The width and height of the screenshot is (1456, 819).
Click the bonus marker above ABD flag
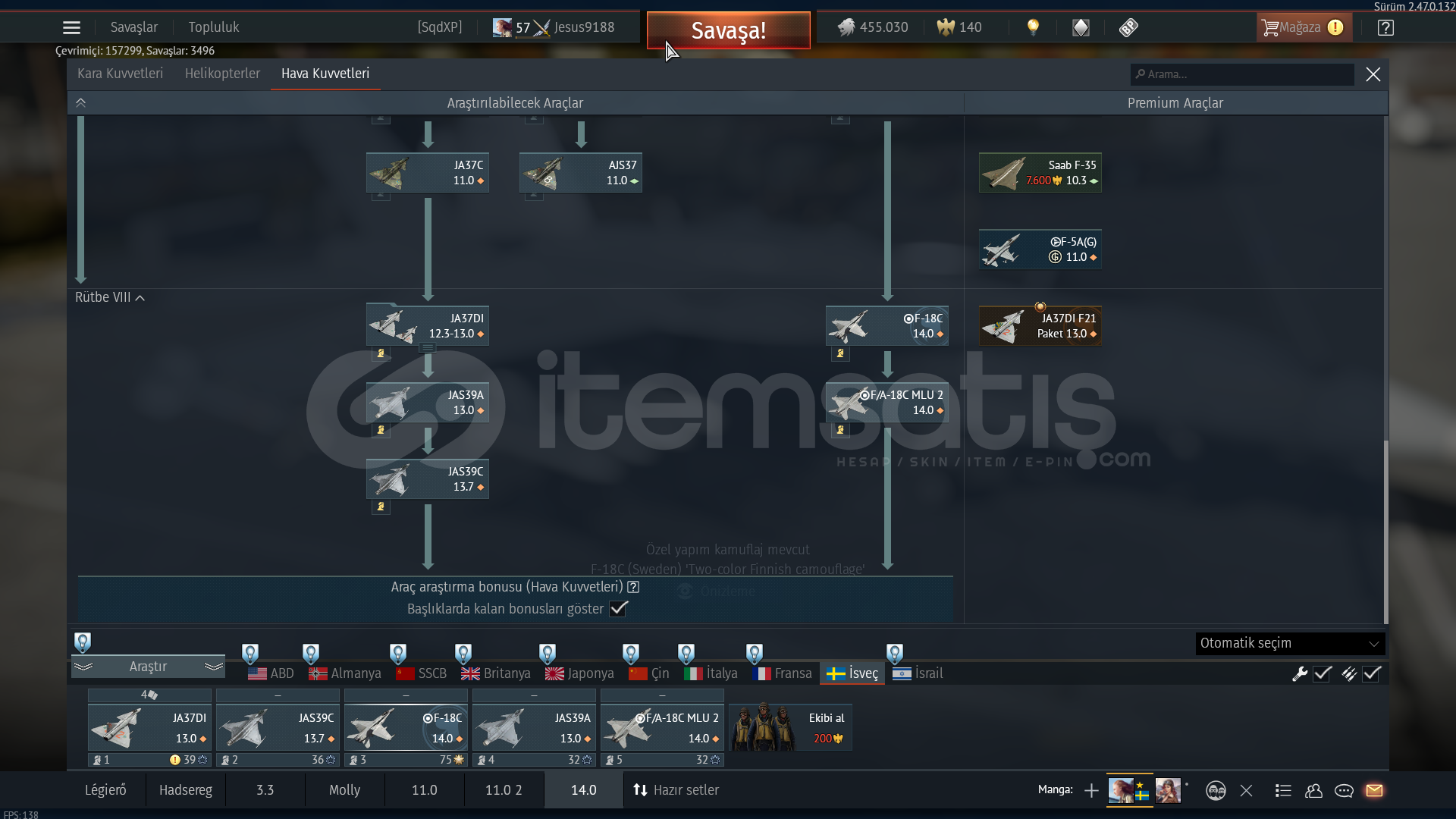coord(250,653)
